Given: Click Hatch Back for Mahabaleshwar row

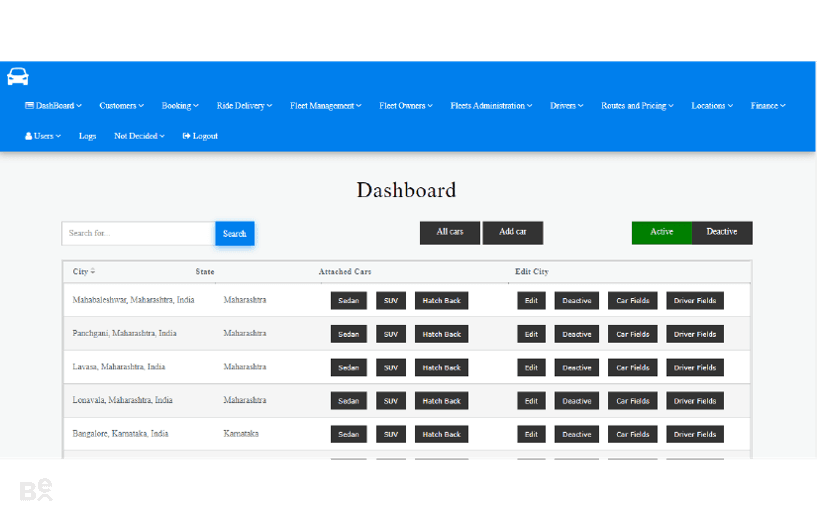Looking at the screenshot, I should coord(441,301).
